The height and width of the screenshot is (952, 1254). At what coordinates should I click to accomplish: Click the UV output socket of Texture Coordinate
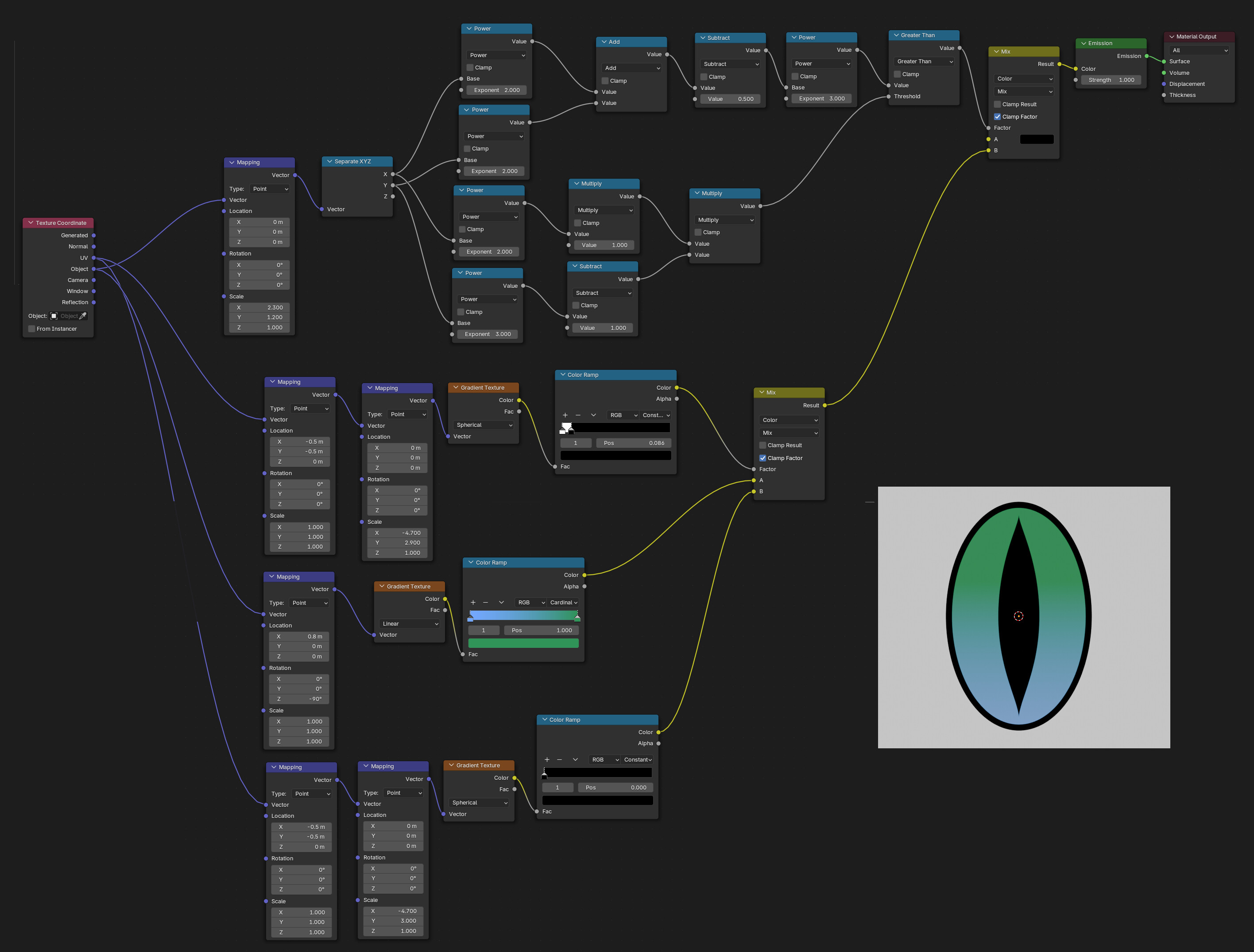tap(93, 258)
